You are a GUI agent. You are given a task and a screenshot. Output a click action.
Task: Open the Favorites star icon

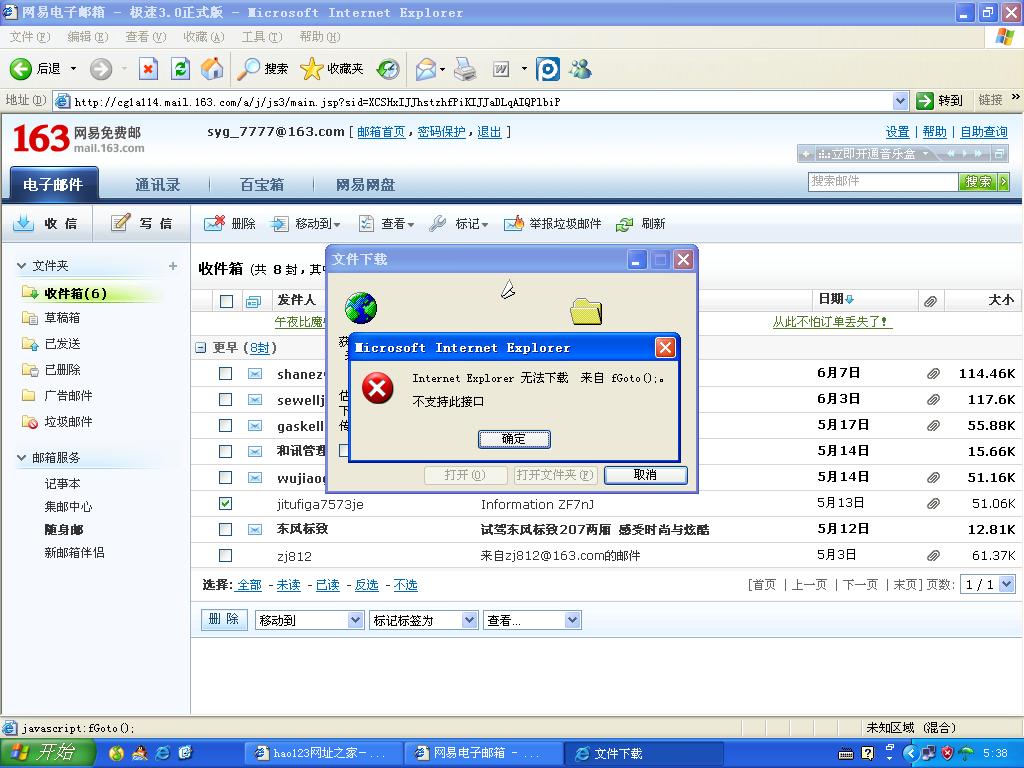coord(312,69)
